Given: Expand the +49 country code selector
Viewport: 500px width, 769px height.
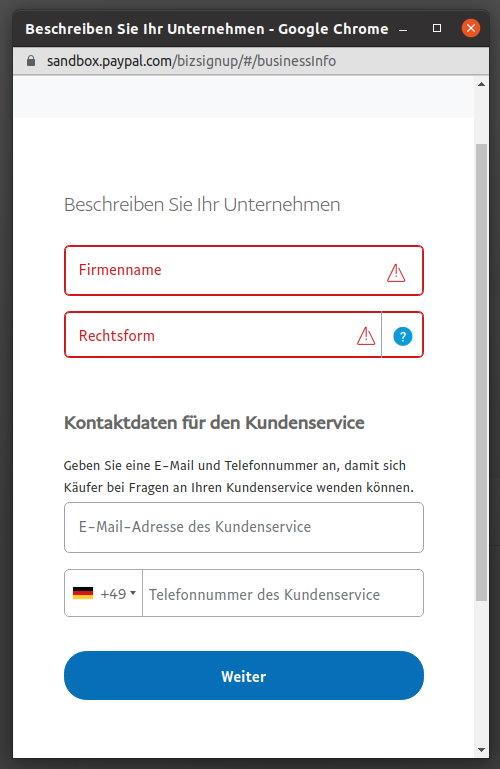Looking at the screenshot, I should pos(103,593).
